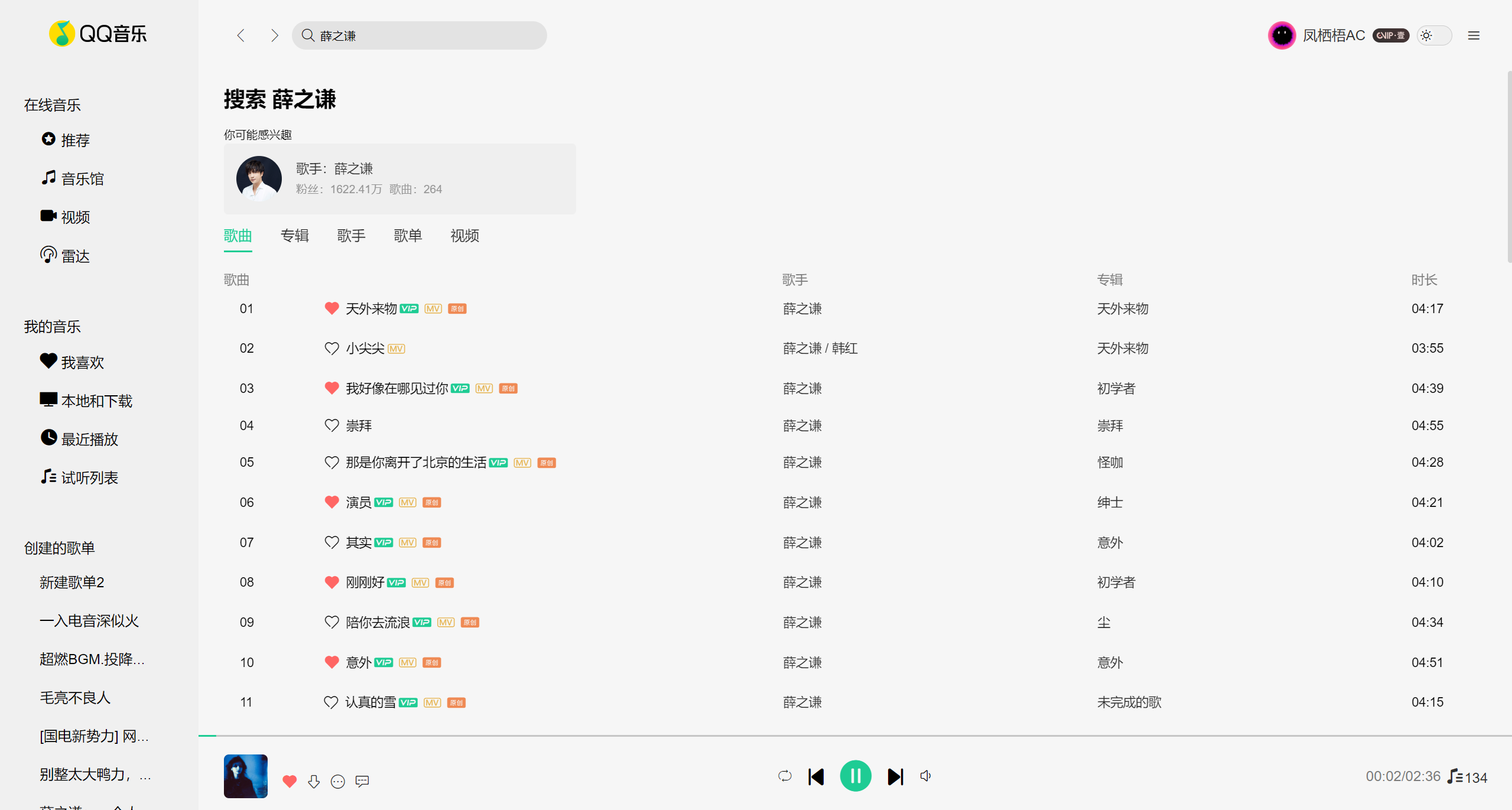Skip to the next track
This screenshot has height=810, width=1512.
coord(895,776)
